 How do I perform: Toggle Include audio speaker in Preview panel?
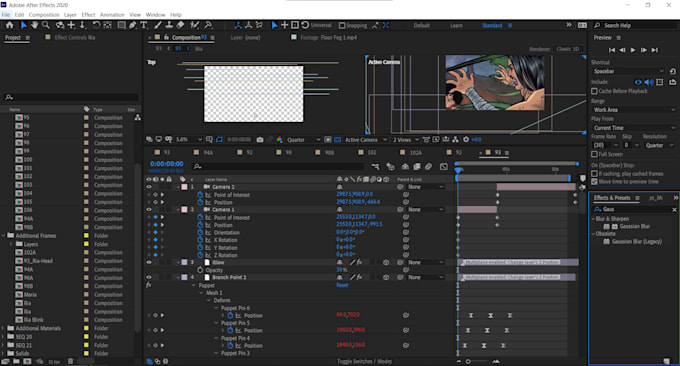(649, 82)
